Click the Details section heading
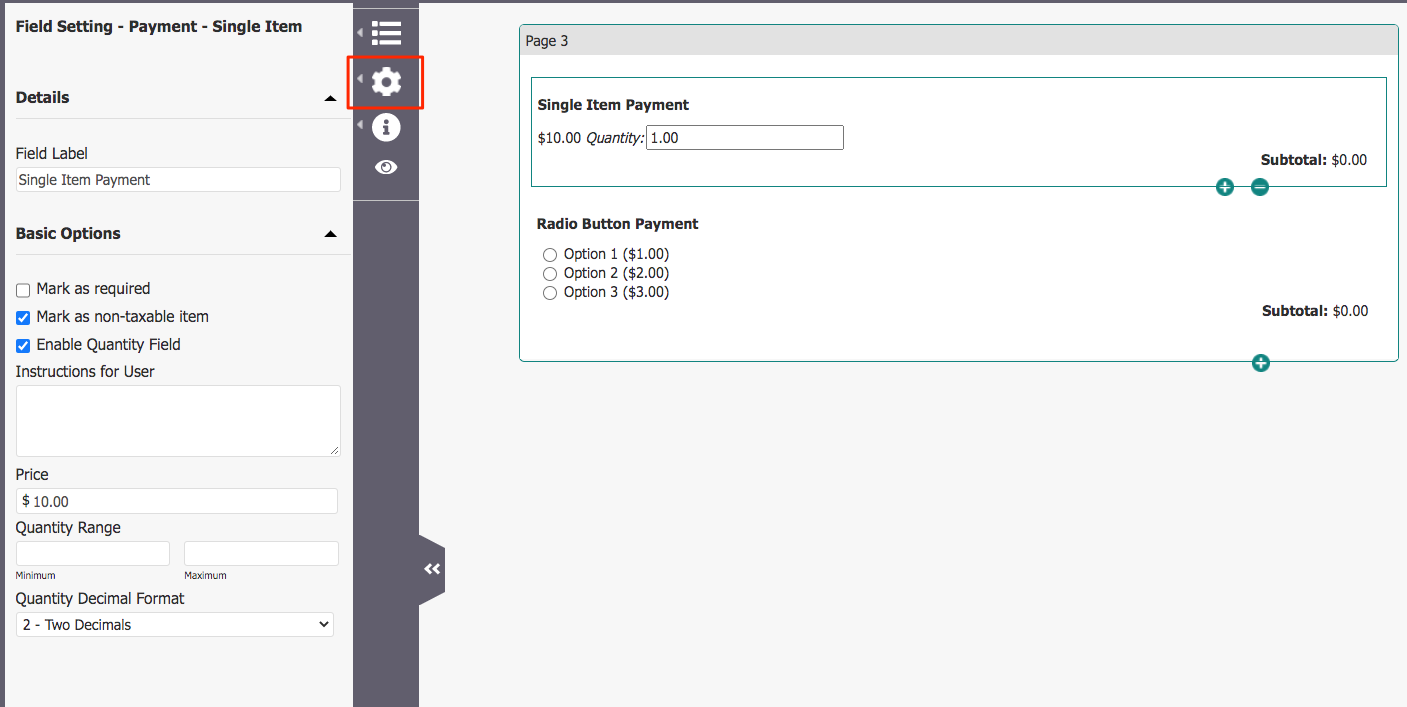The width and height of the screenshot is (1407, 707). 43,98
